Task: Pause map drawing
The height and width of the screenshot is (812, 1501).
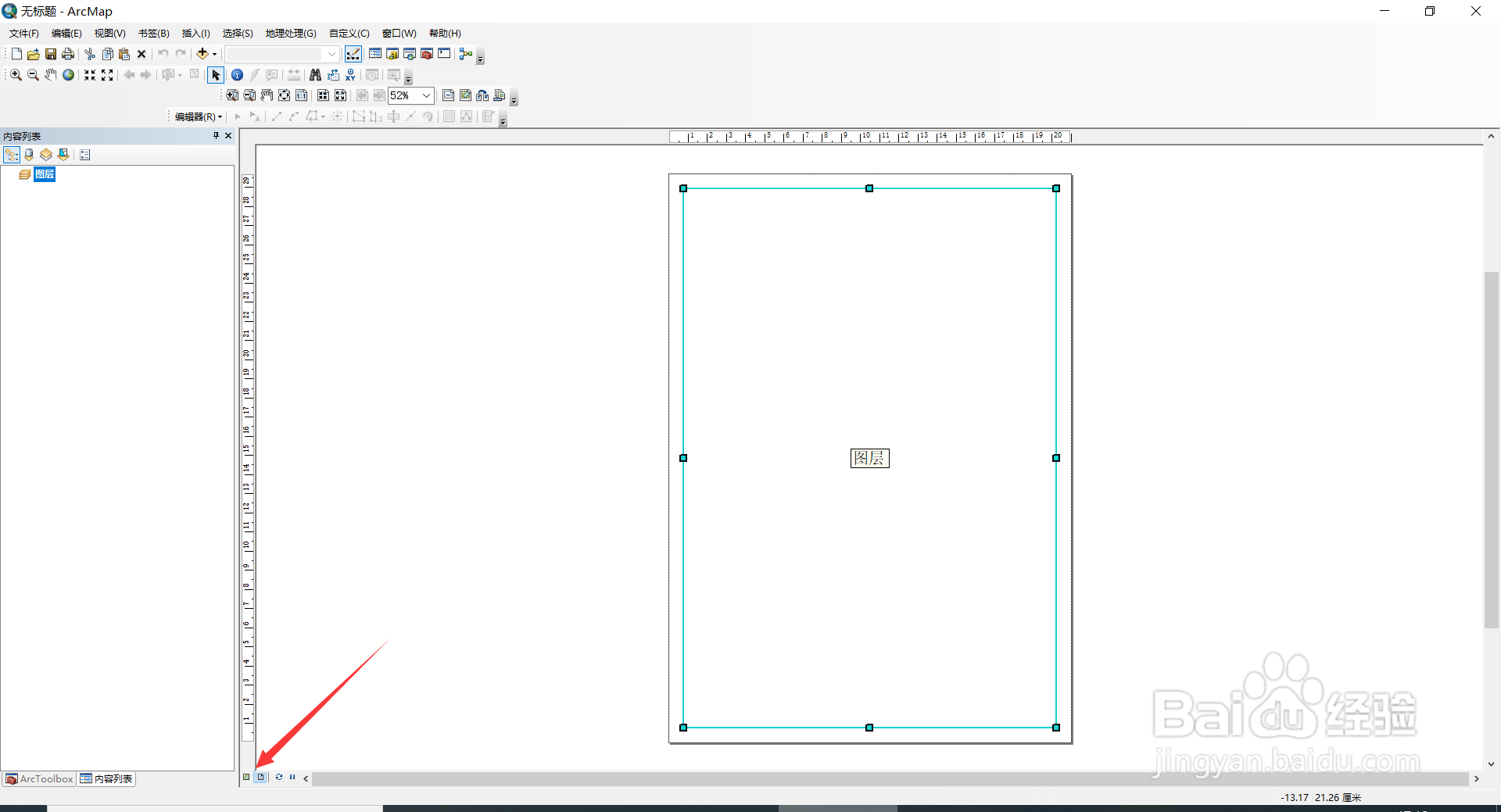Action: point(292,777)
